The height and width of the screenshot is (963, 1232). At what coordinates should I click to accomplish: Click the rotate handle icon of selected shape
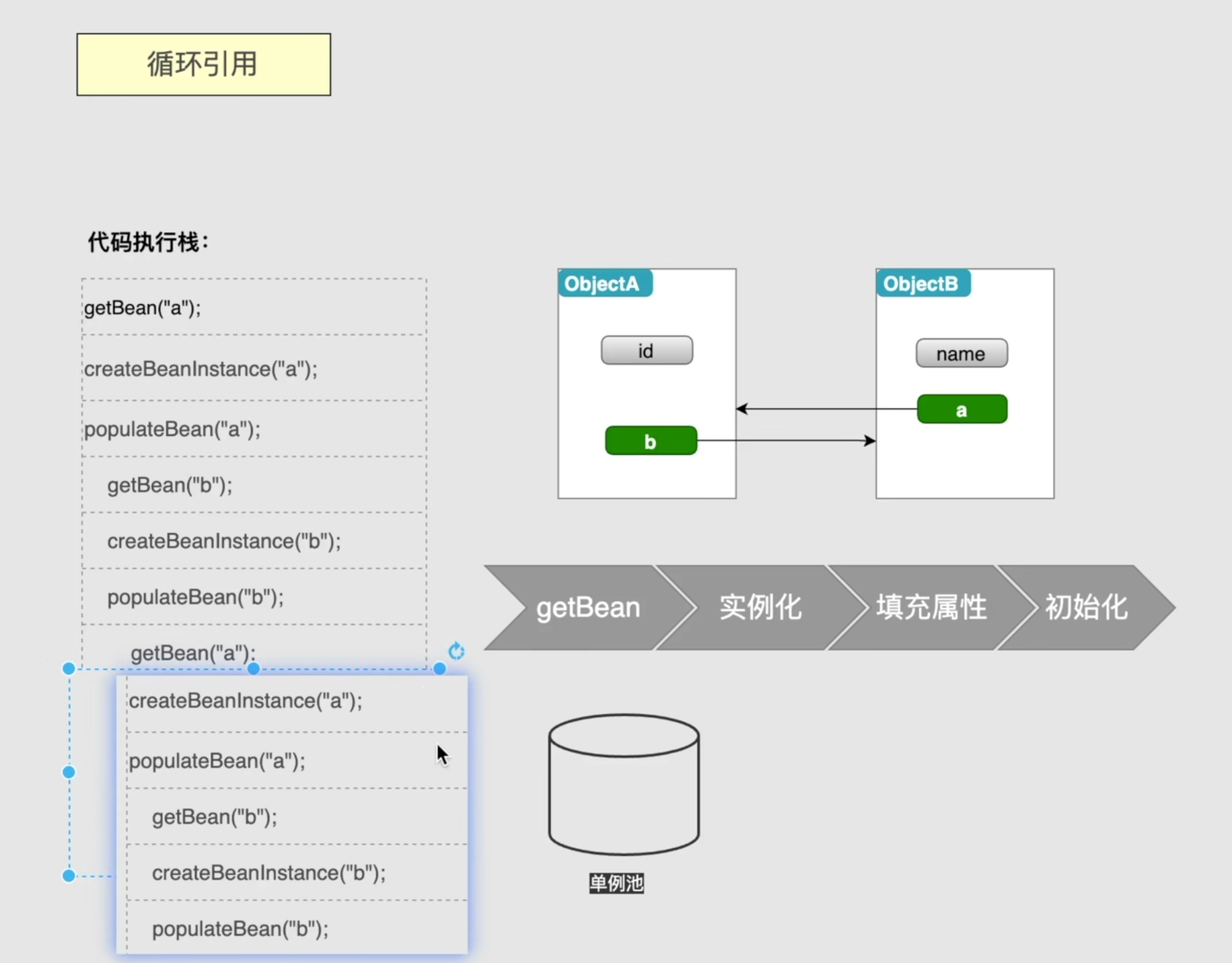456,651
